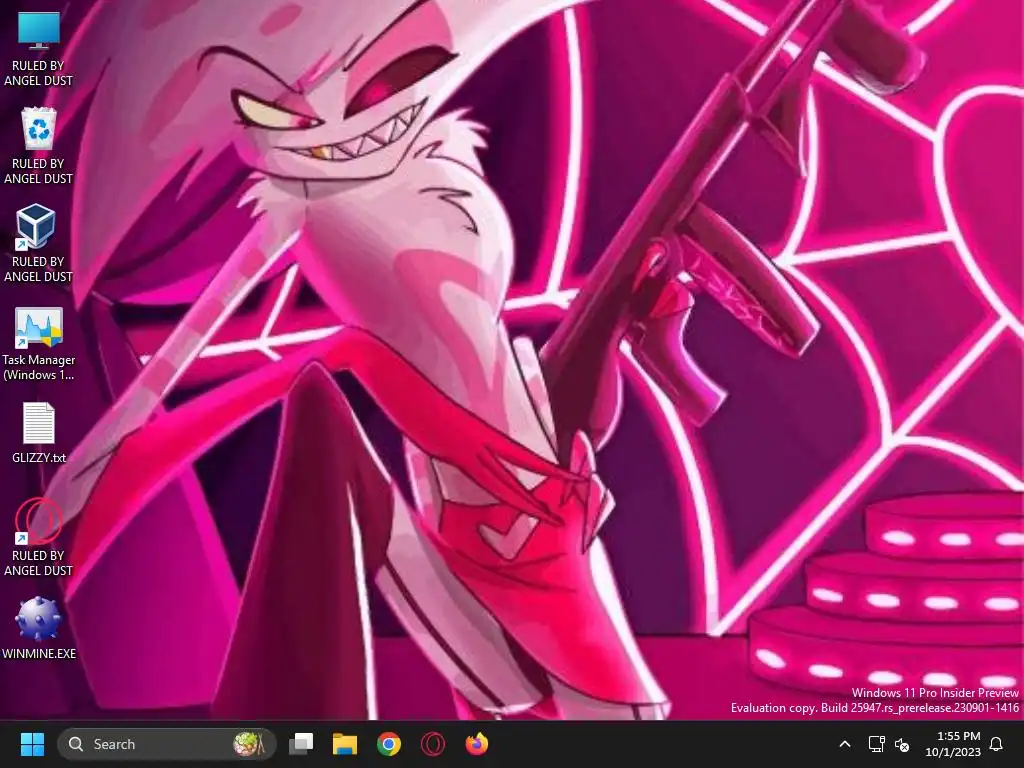Open the Task Manager desktop shortcut
Screen dimensions: 1024x768
coord(39,327)
